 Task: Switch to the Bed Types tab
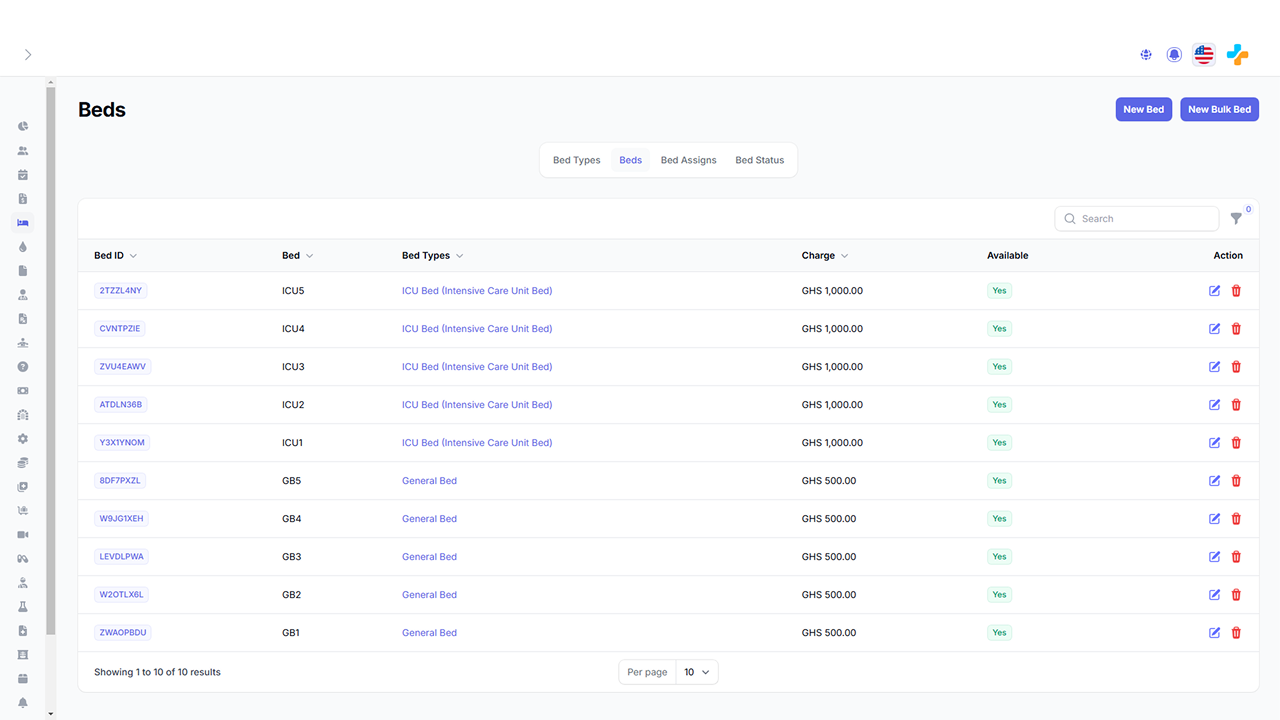pyautogui.click(x=577, y=160)
